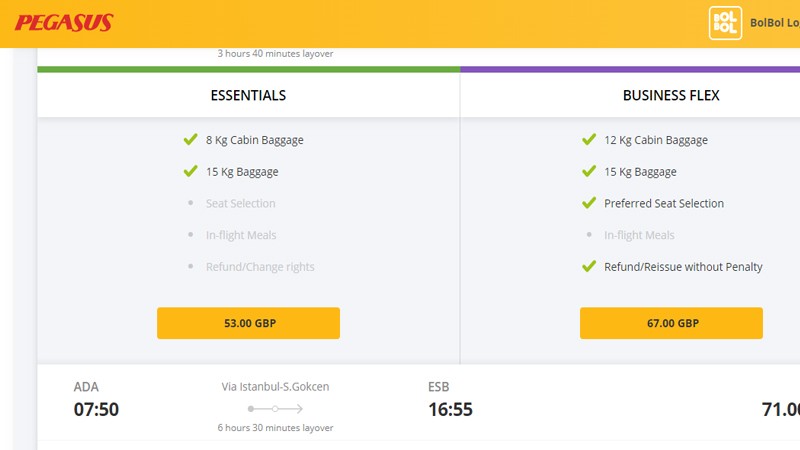The width and height of the screenshot is (800, 450).
Task: Expand the 71.00 price fare options
Action: 780,409
